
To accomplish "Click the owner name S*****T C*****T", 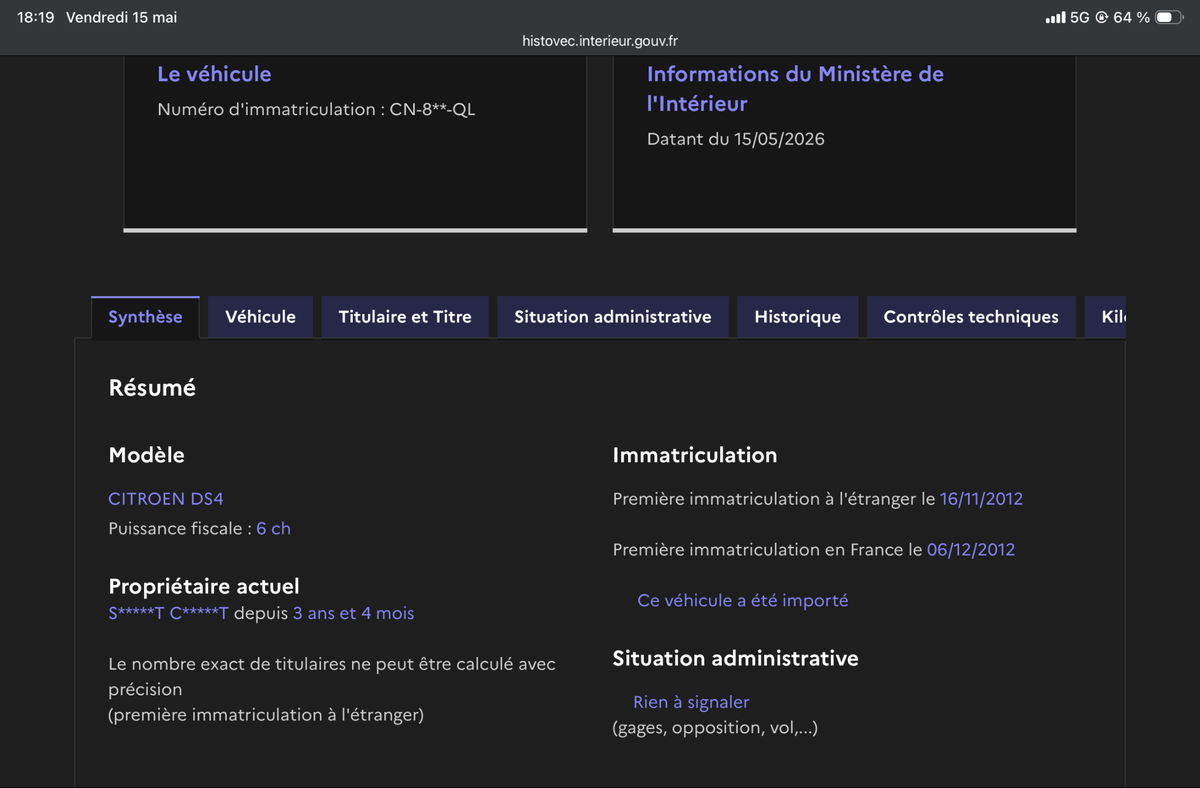I will click(168, 614).
